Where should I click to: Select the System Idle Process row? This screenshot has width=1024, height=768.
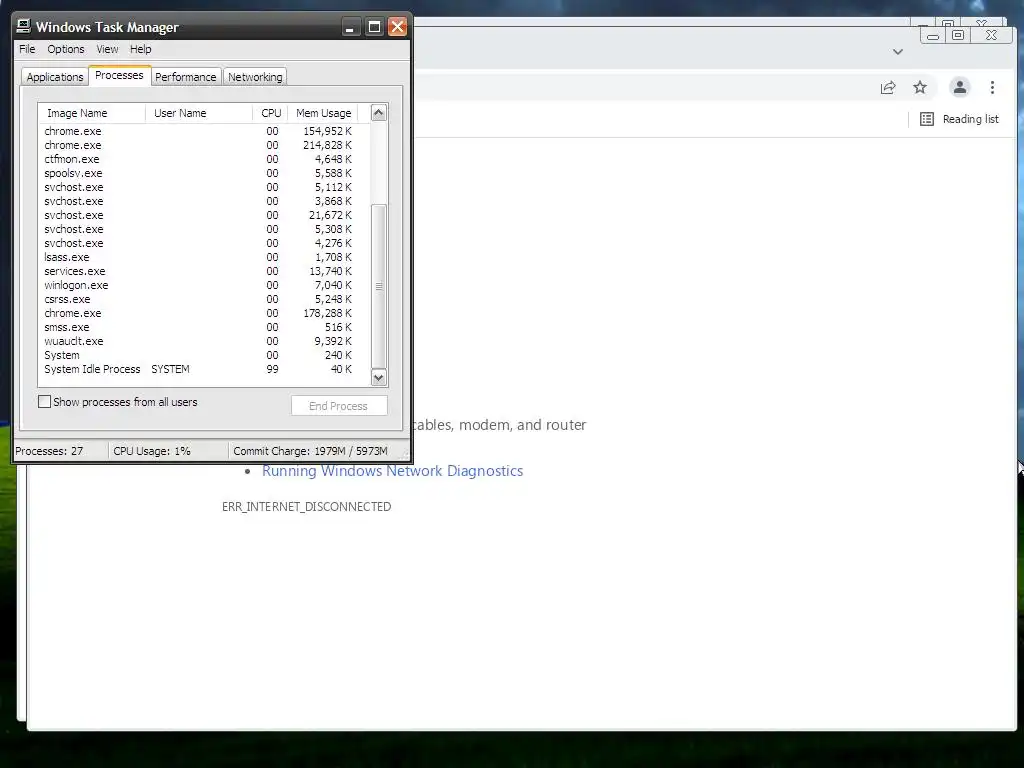point(204,369)
